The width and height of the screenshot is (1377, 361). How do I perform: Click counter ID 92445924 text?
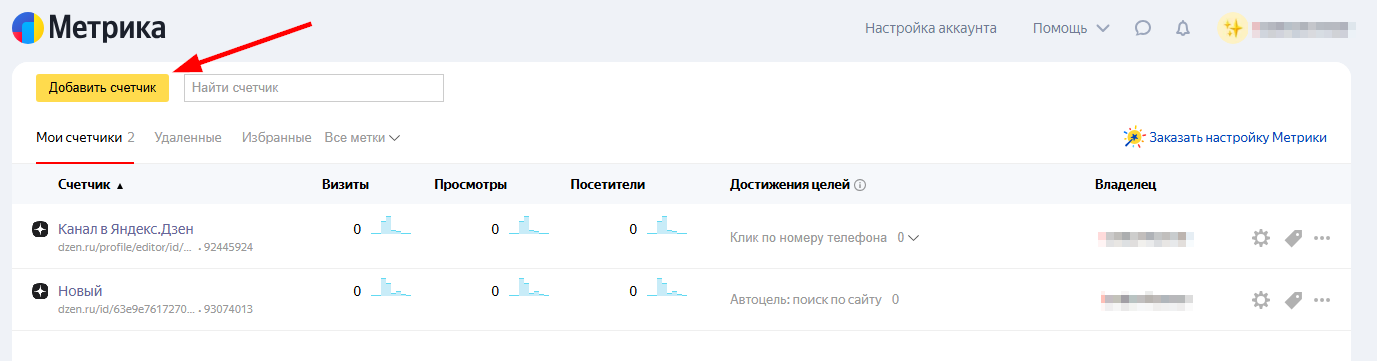point(228,247)
